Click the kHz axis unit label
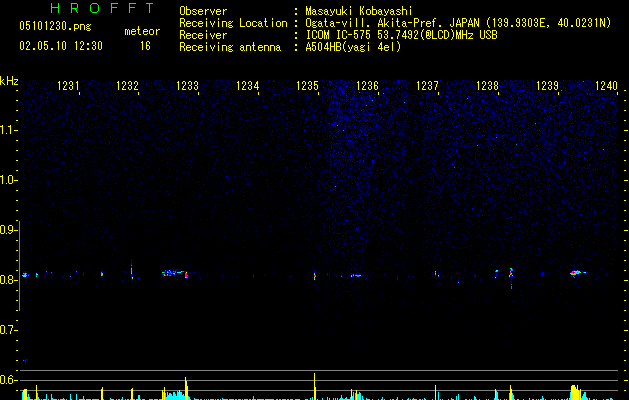The height and width of the screenshot is (400, 629). (x=9, y=81)
